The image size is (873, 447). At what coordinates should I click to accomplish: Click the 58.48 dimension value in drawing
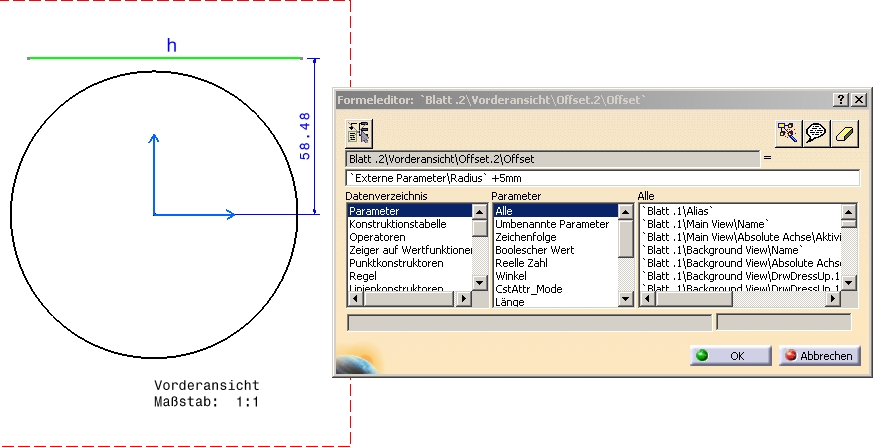(305, 136)
